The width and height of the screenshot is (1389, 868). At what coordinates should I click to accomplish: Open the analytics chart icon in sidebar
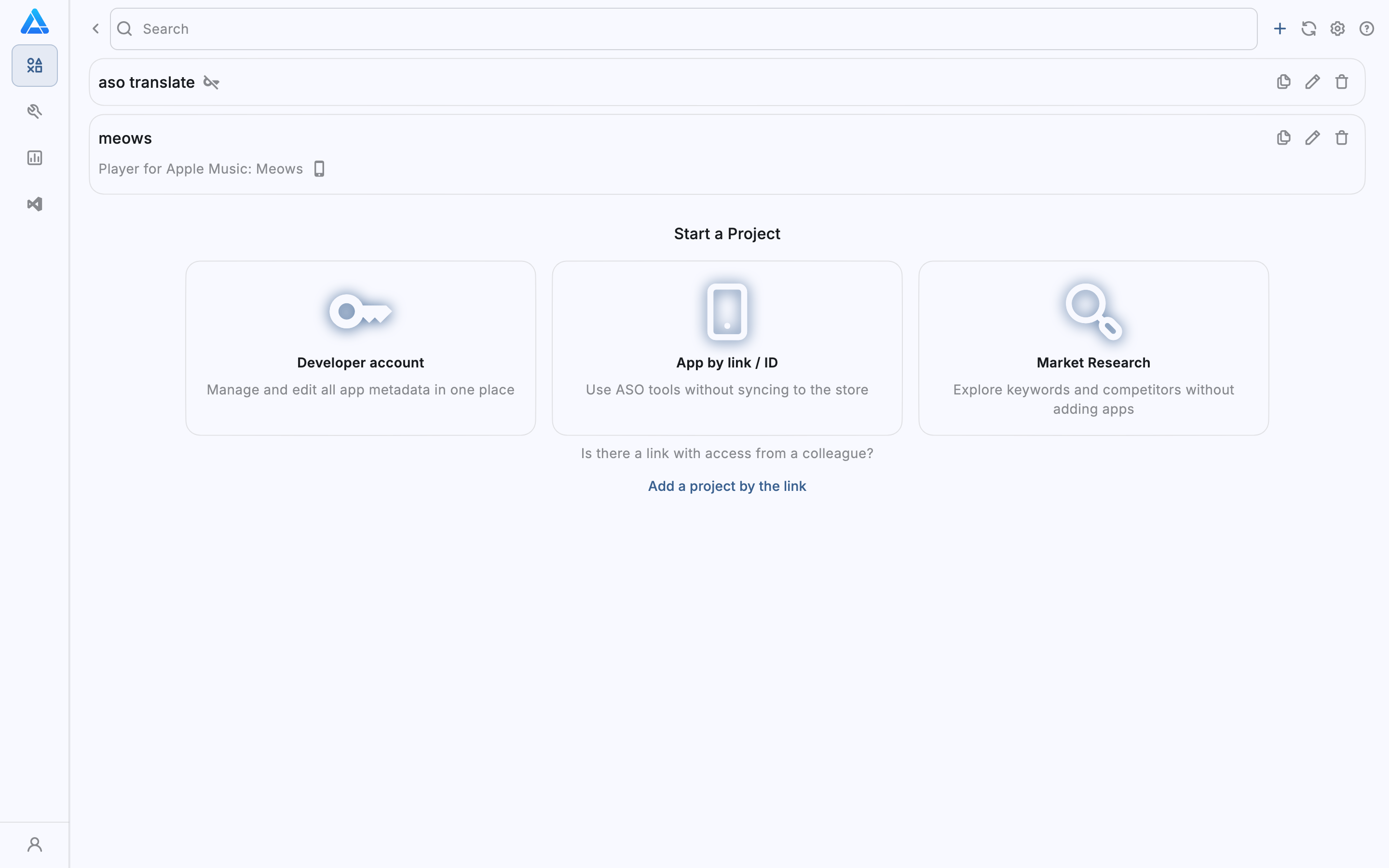click(34, 158)
